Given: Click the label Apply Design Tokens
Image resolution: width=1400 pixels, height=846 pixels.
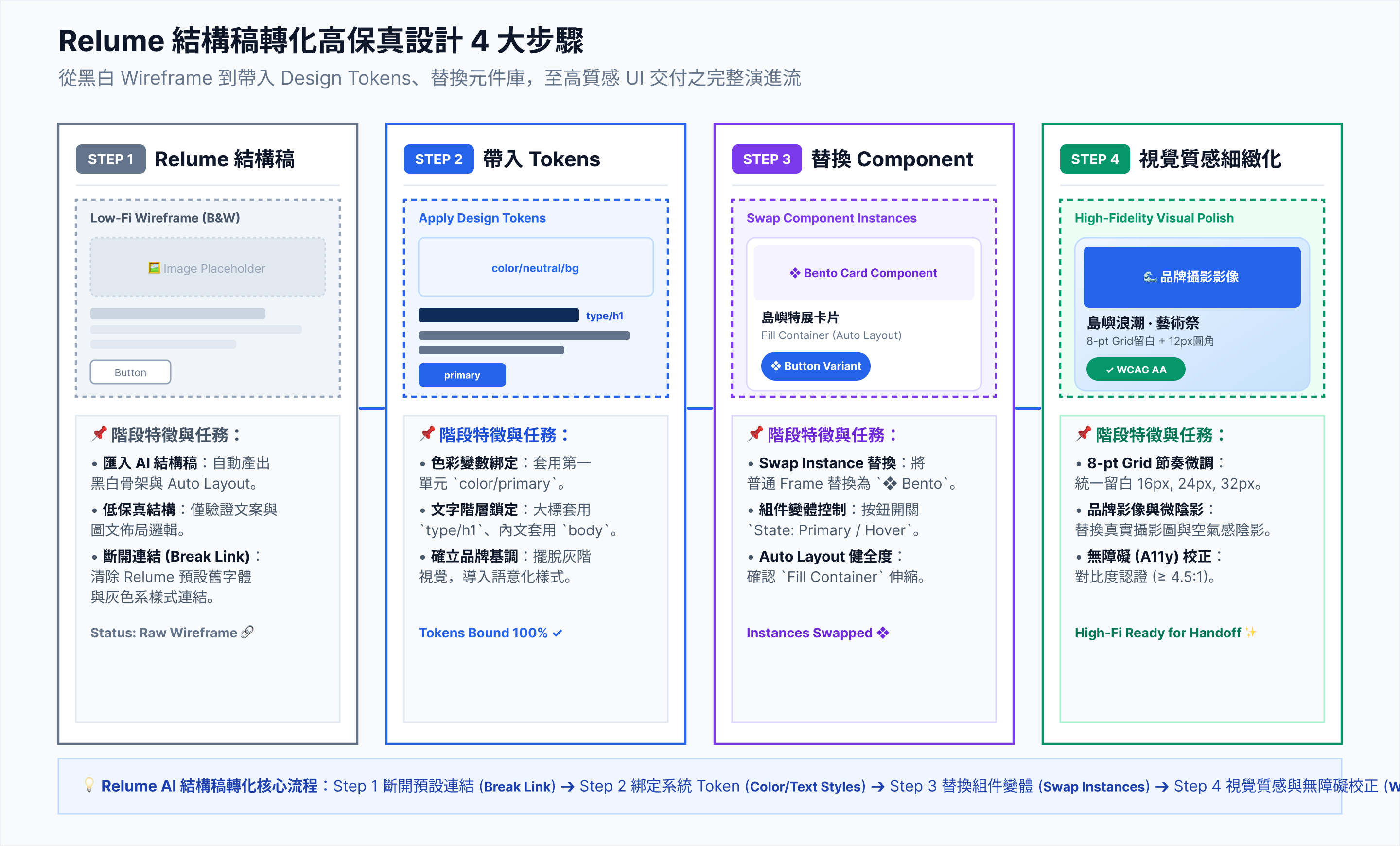Looking at the screenshot, I should [x=482, y=218].
